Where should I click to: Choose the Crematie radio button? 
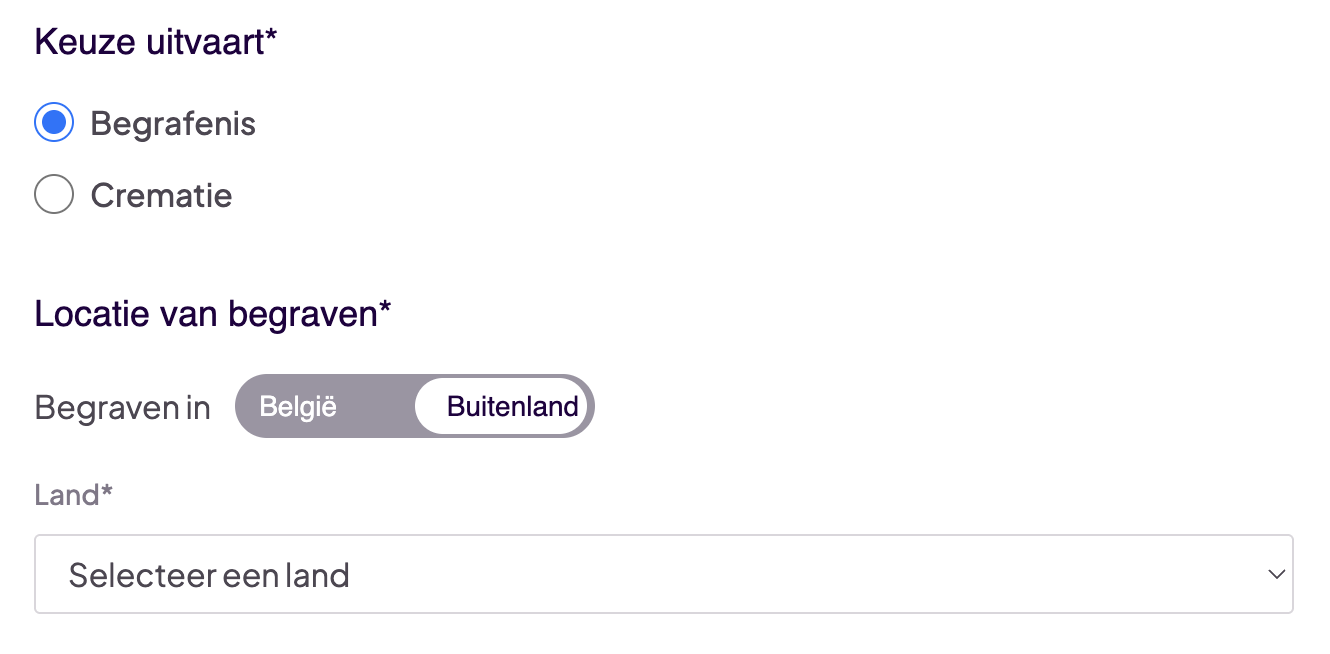coord(54,195)
